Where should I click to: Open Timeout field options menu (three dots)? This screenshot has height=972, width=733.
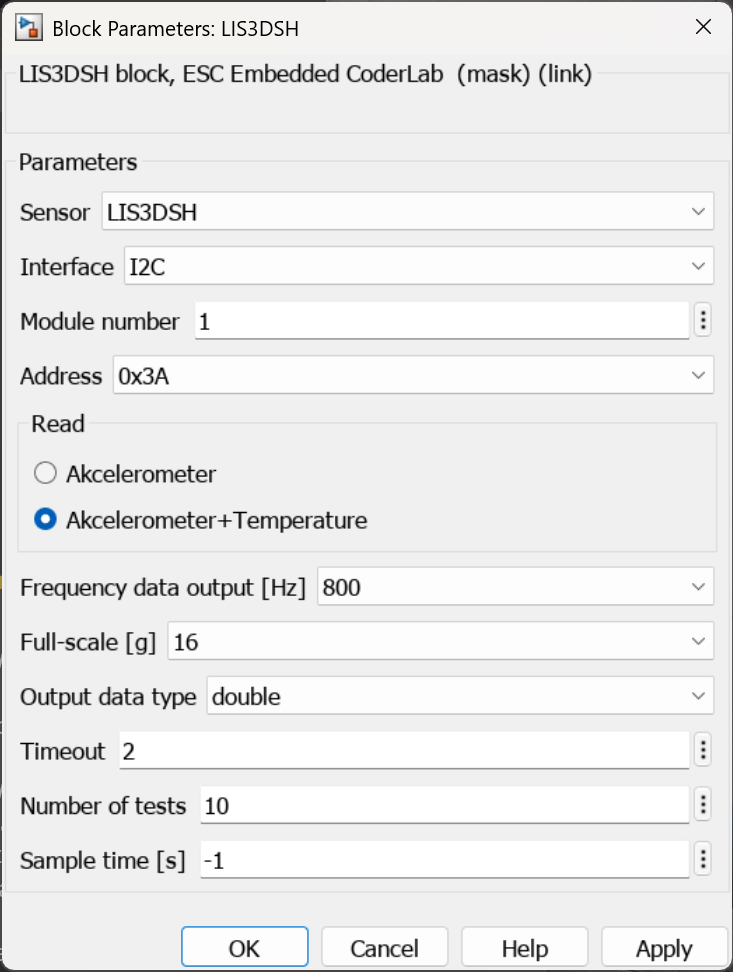pos(703,751)
